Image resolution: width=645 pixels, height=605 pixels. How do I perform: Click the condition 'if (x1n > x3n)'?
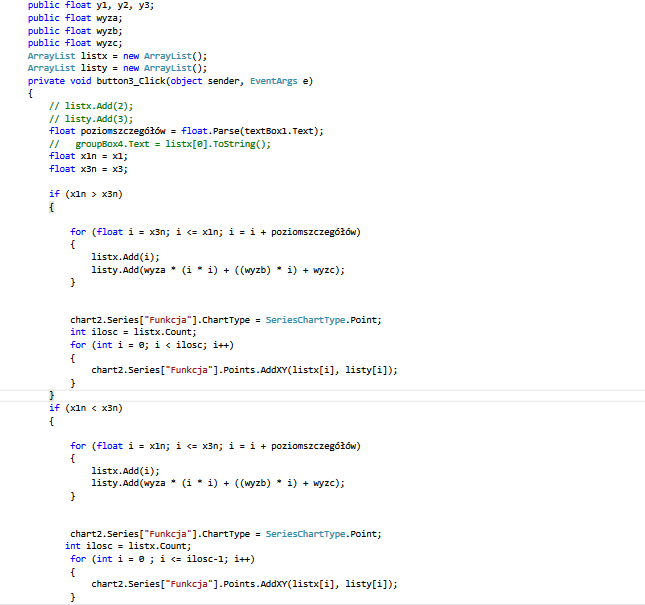point(86,194)
